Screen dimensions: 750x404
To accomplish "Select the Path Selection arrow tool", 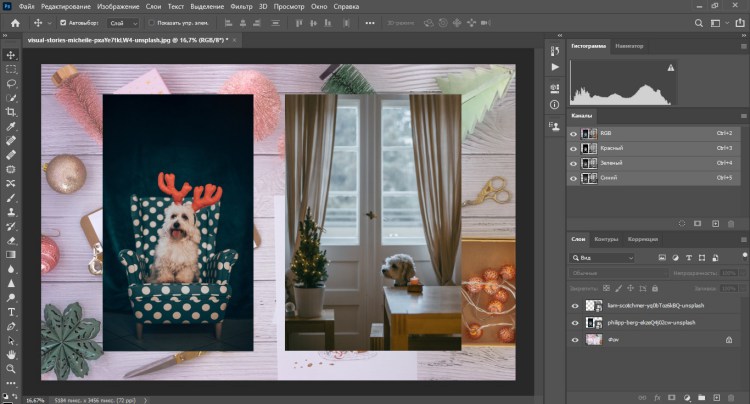I will point(11,341).
